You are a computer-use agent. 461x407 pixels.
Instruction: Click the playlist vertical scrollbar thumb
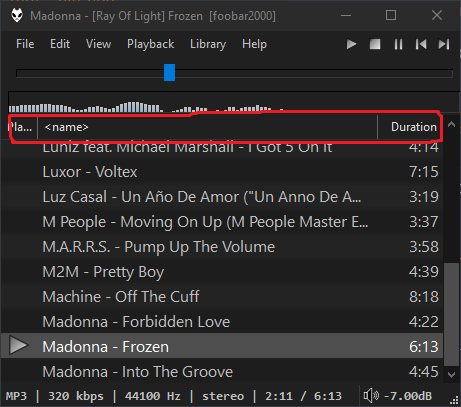click(x=452, y=315)
